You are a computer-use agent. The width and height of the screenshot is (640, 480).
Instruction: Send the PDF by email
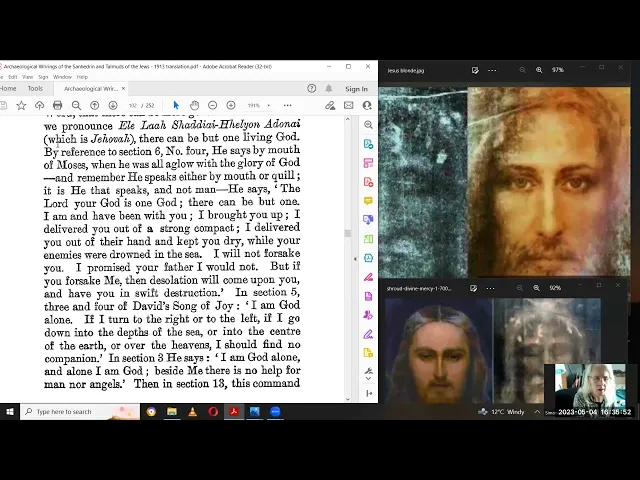point(349,106)
